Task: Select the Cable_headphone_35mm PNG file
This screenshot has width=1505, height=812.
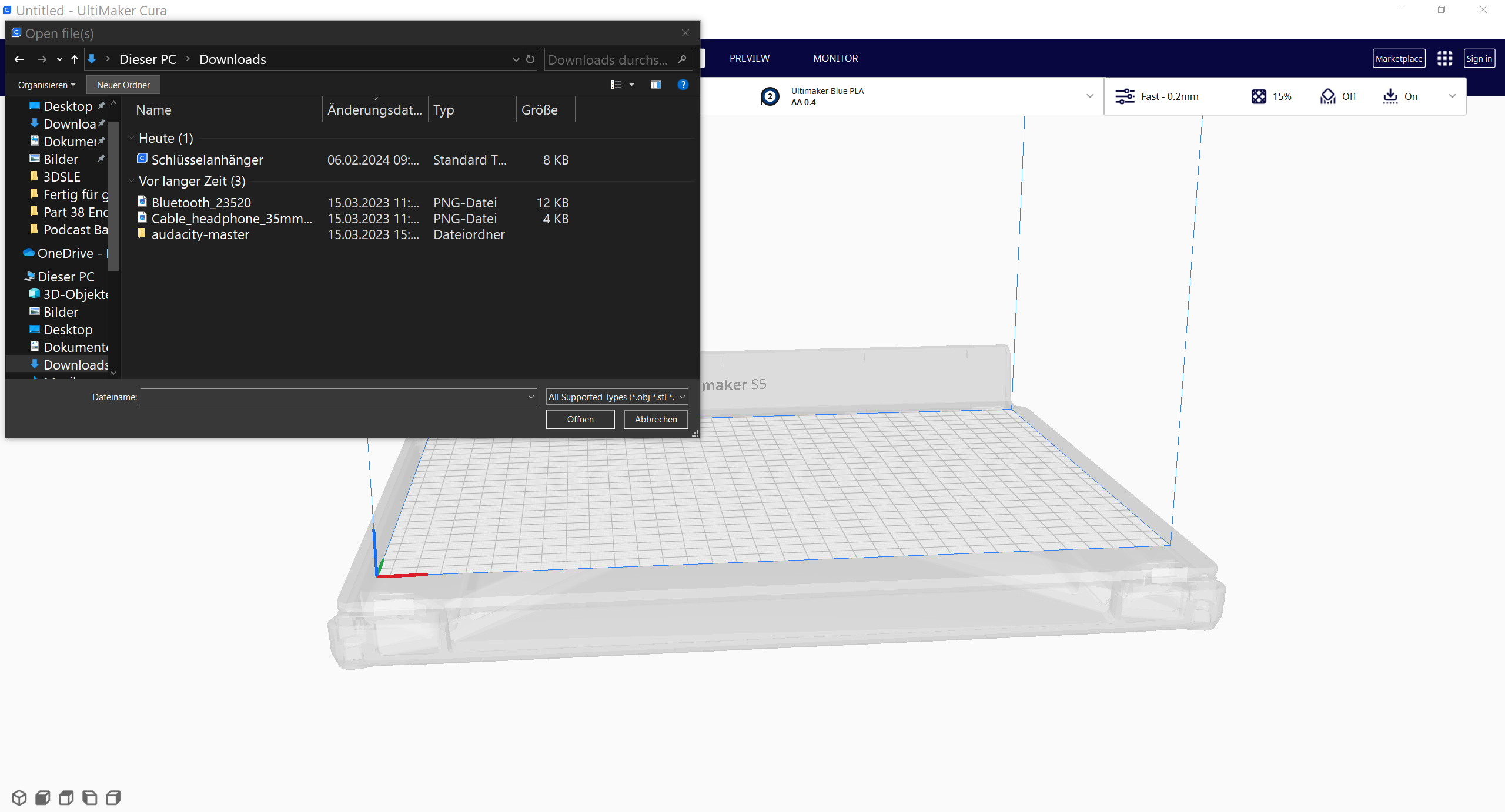Action: tap(232, 219)
